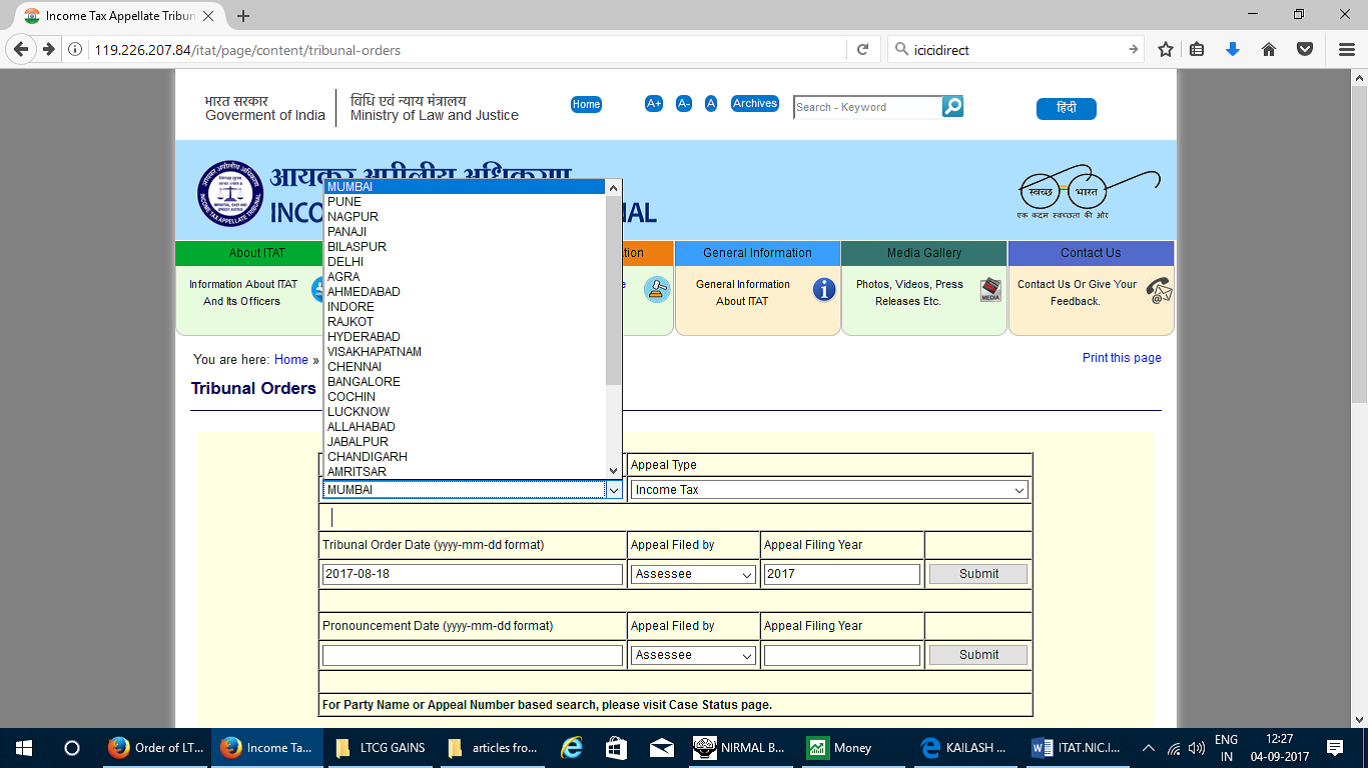Bookmark this page with star icon
The image size is (1368, 768).
1165,49
